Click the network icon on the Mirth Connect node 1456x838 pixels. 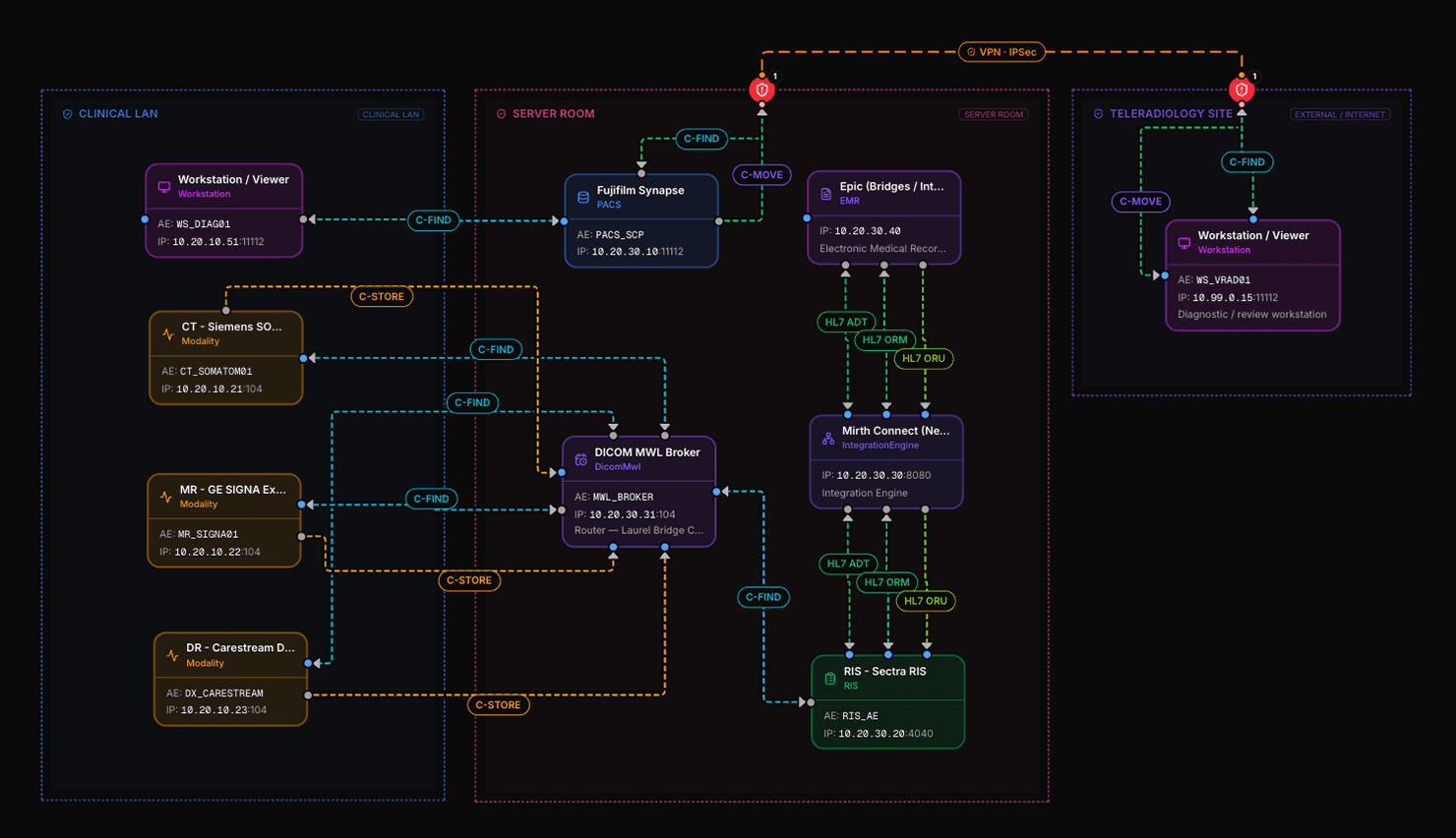(828, 438)
